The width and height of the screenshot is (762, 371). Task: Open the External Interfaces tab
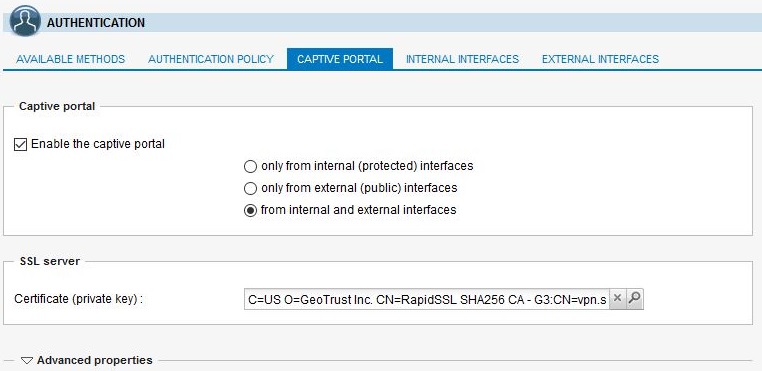tap(600, 59)
